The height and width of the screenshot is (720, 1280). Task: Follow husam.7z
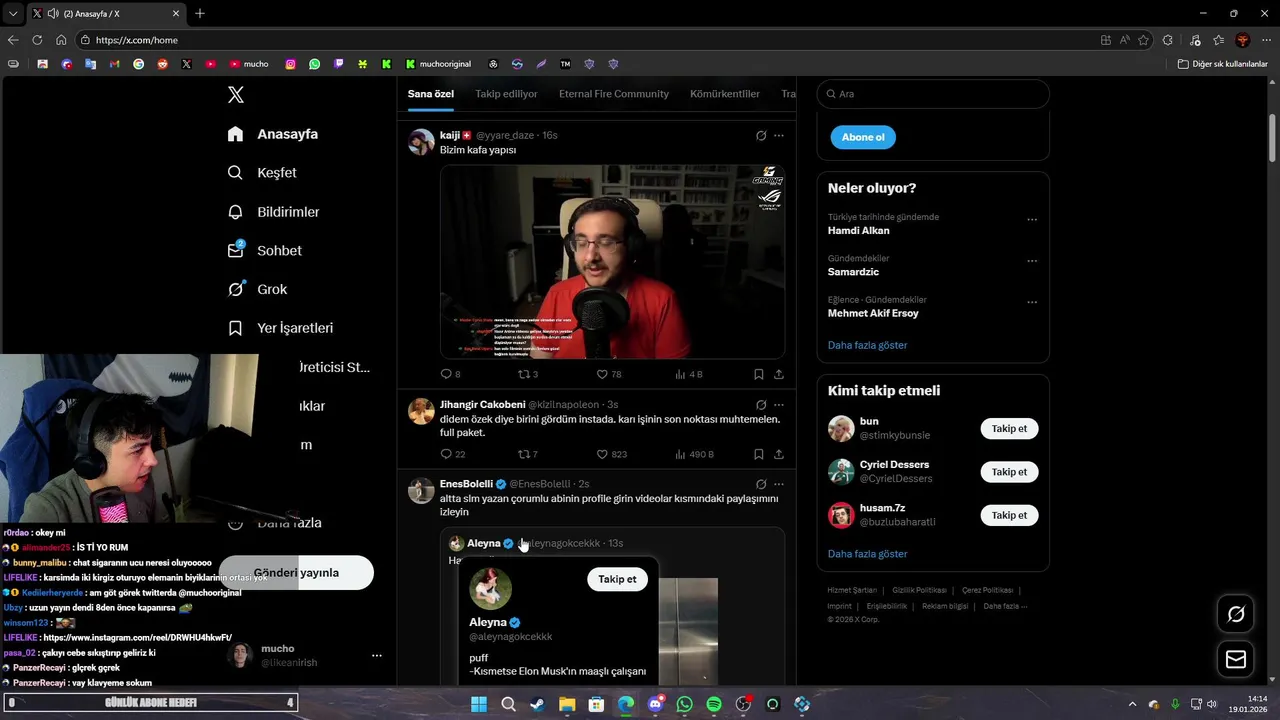tap(1009, 515)
